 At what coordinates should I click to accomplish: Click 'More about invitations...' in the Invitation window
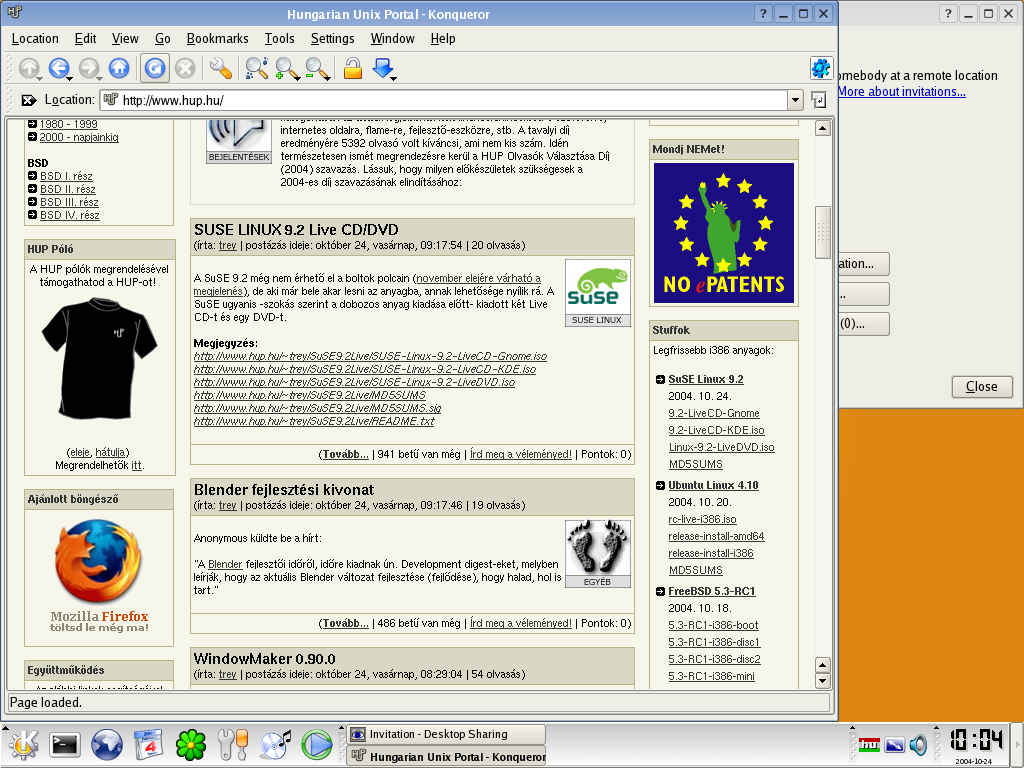[x=901, y=91]
